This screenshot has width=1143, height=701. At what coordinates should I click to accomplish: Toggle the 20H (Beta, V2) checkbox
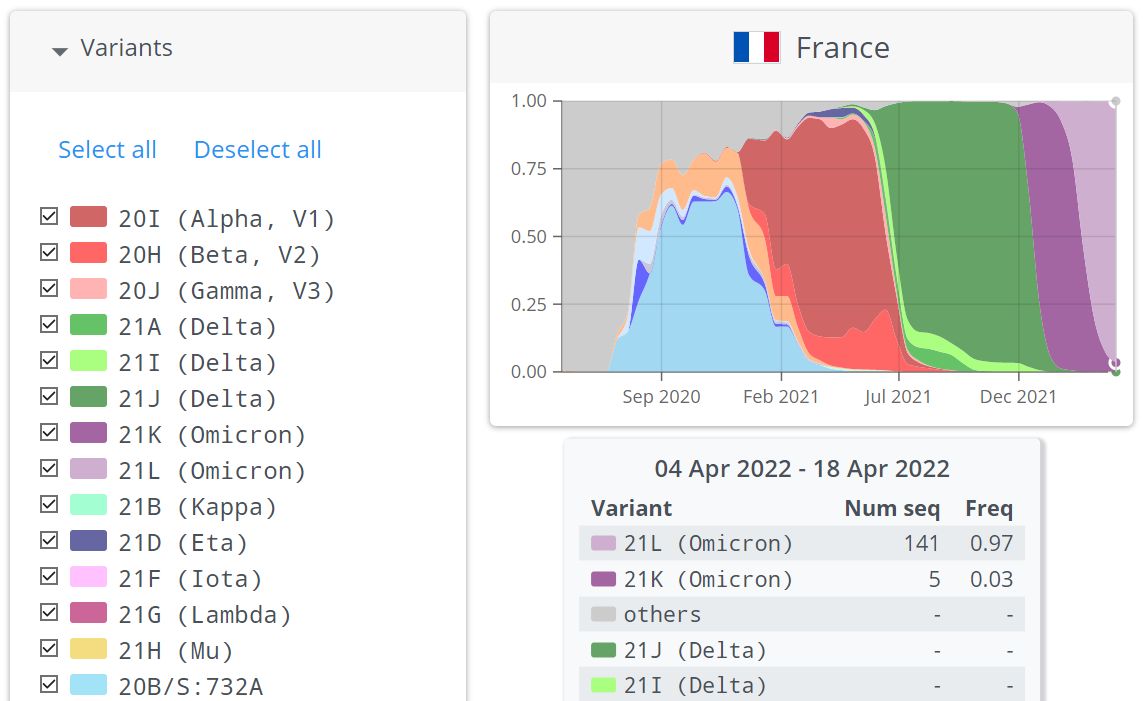coord(48,253)
